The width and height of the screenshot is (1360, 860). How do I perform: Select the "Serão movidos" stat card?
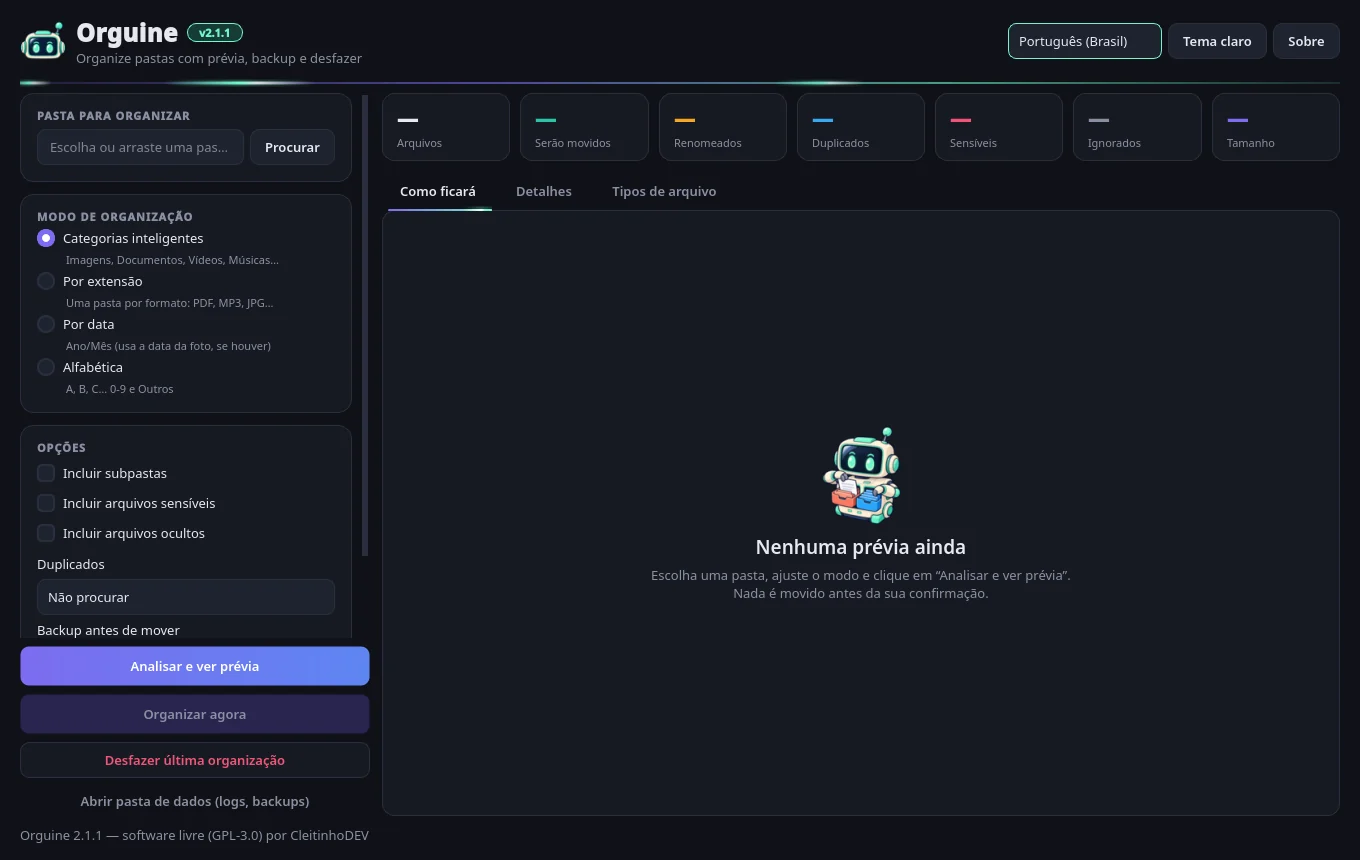[x=584, y=127]
